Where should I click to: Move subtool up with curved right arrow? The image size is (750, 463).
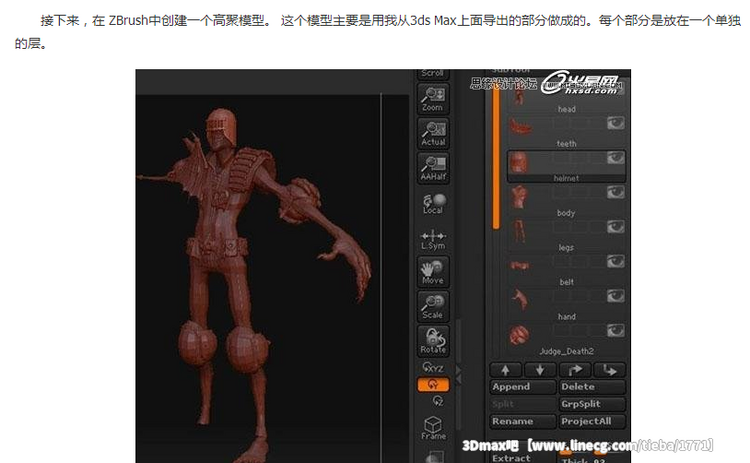(575, 370)
